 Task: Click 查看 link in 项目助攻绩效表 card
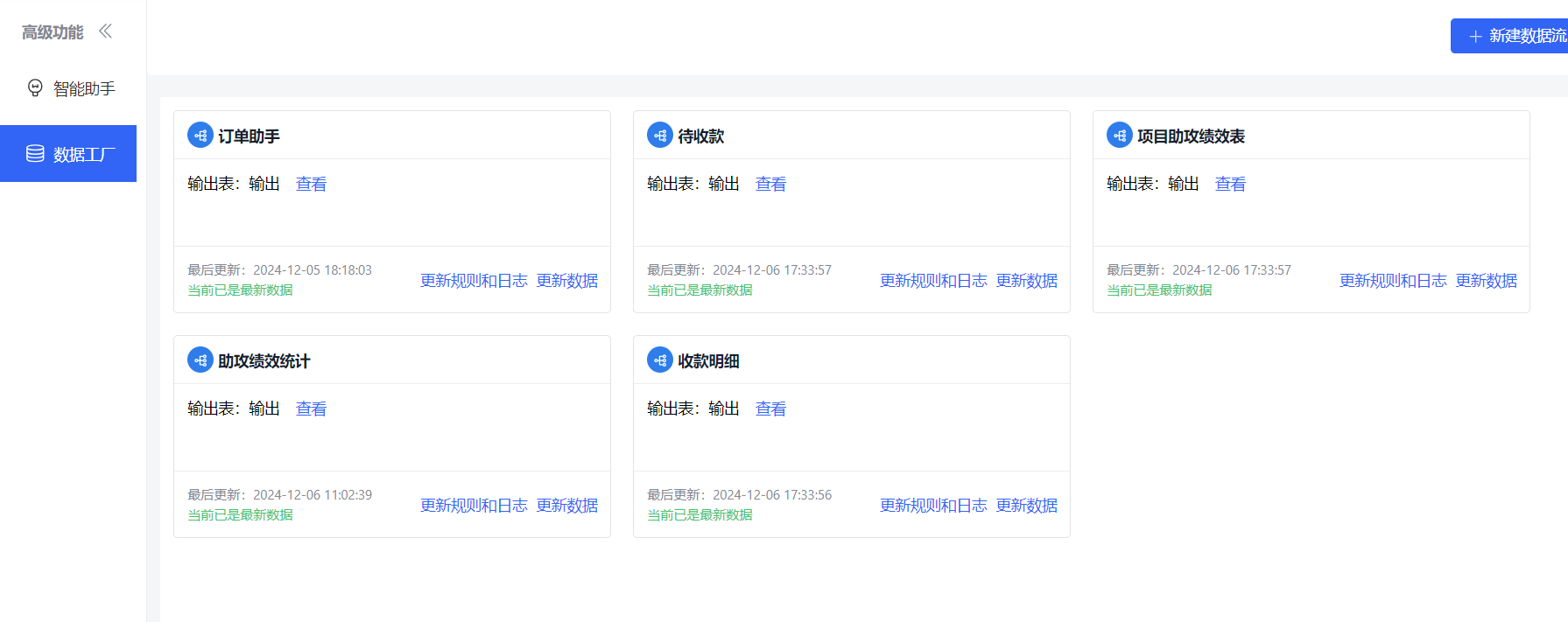(x=1230, y=184)
